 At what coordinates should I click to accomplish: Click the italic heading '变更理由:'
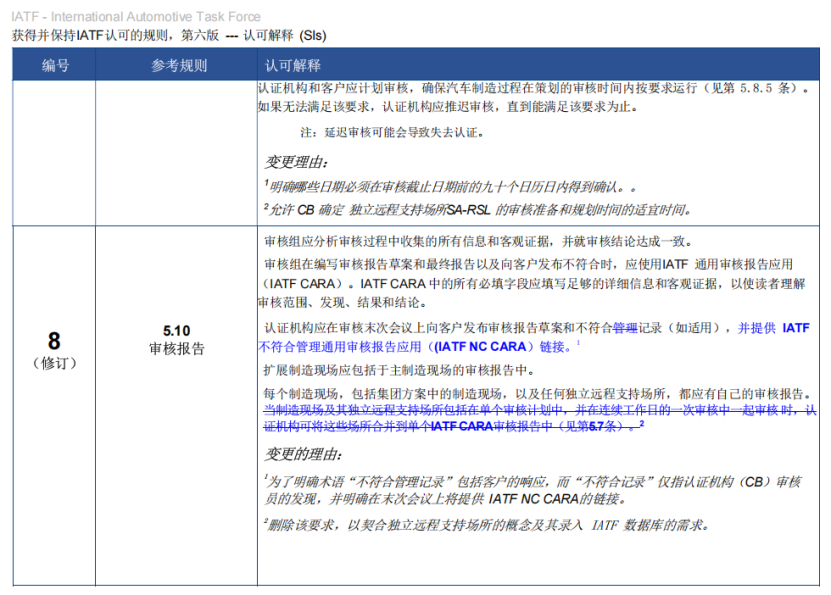pos(296,162)
